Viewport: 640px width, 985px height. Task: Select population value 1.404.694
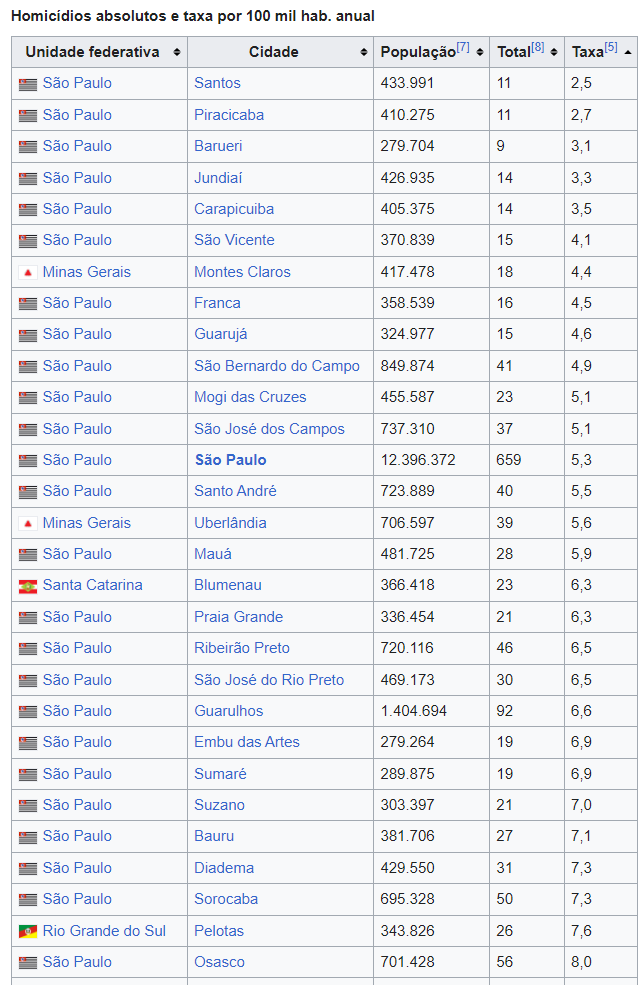tap(414, 710)
